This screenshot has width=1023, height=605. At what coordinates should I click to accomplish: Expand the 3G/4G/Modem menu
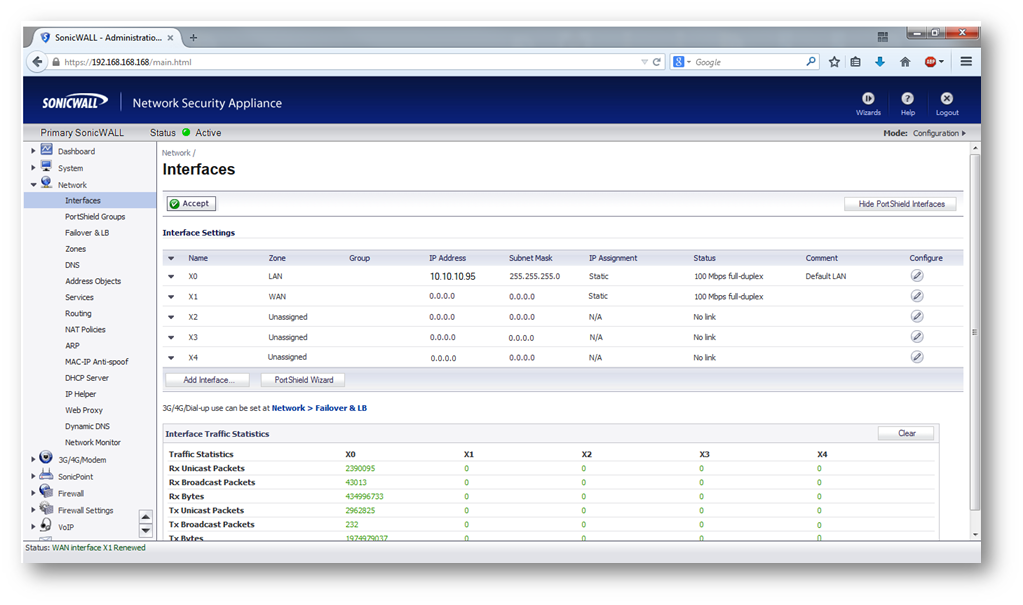tap(33, 460)
